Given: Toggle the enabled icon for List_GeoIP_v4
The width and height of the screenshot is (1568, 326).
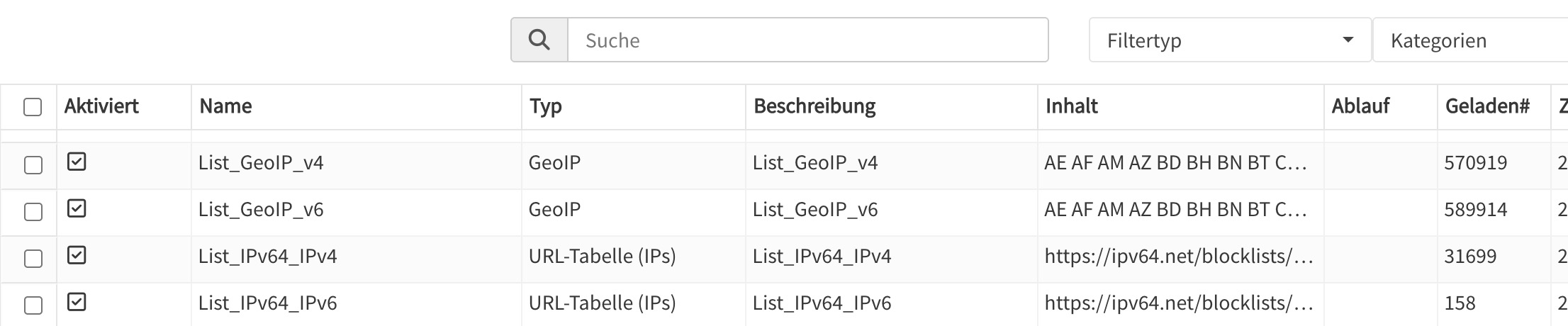Looking at the screenshot, I should coord(77,162).
